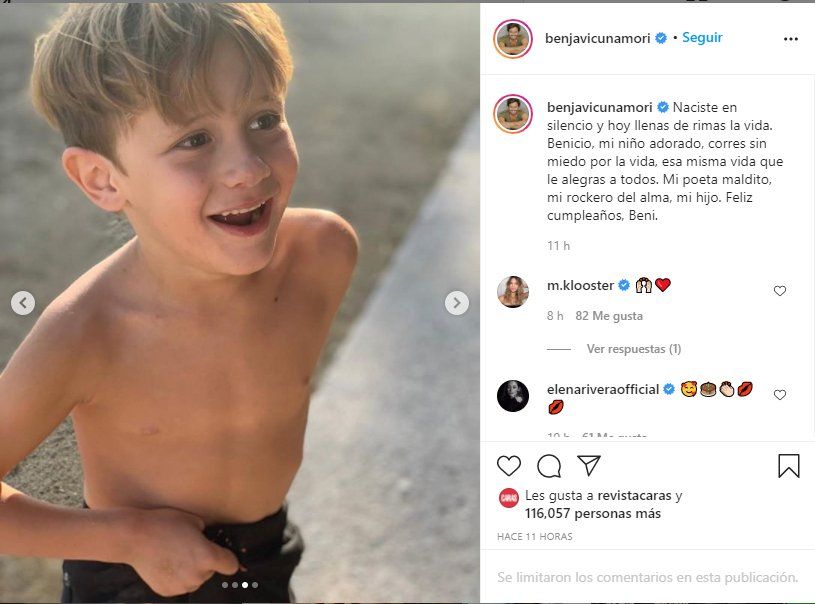The height and width of the screenshot is (604, 815).
Task: Like elenariveraofficial's comment heart
Action: (x=780, y=395)
